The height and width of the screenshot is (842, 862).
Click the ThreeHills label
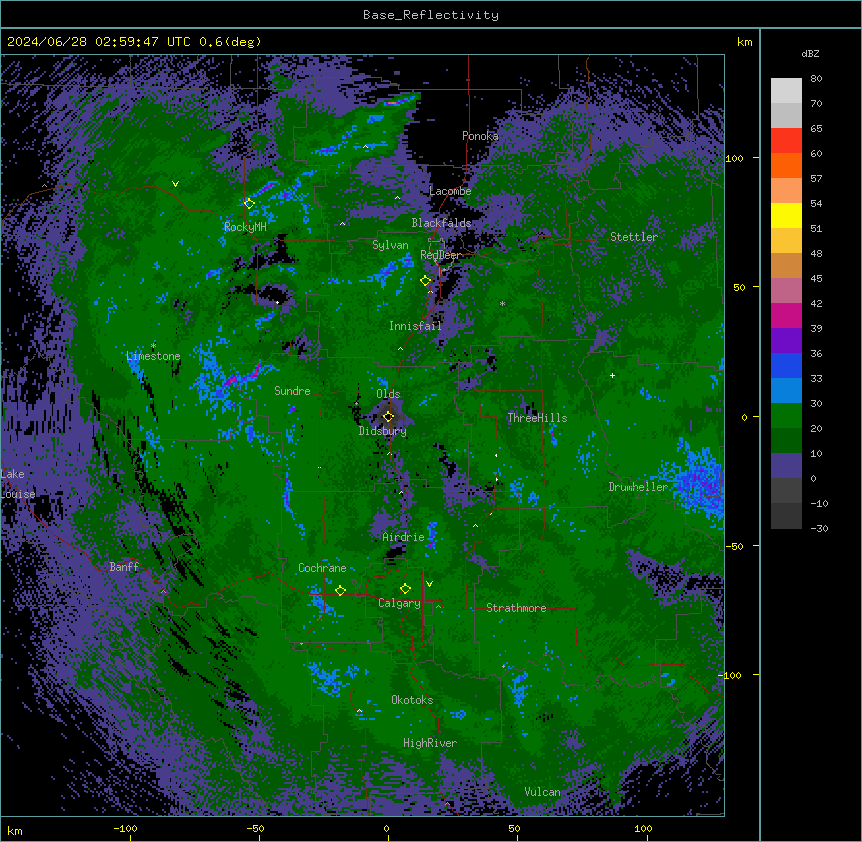coord(537,418)
